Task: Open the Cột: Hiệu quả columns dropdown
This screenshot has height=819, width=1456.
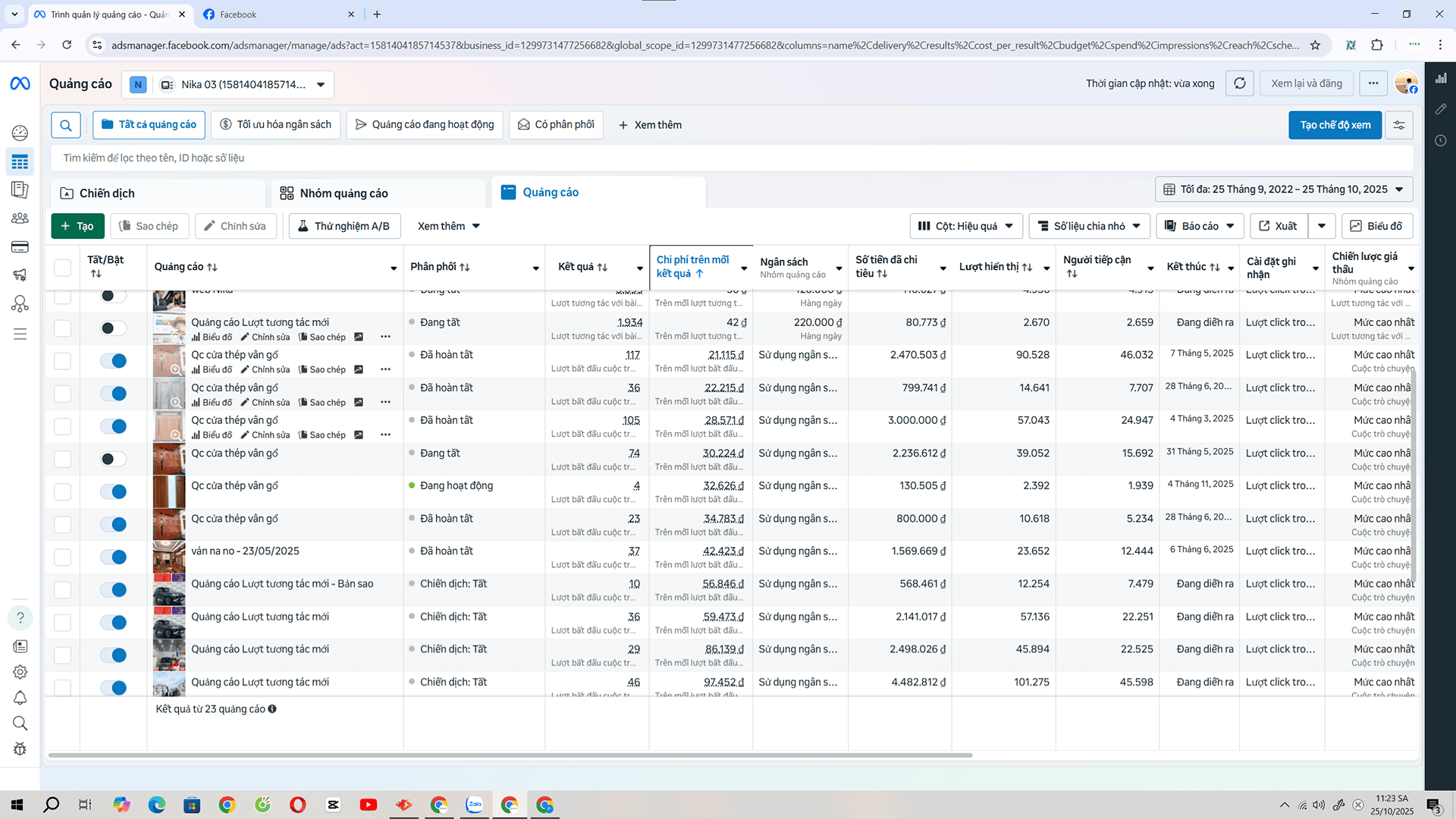Action: coord(965,226)
